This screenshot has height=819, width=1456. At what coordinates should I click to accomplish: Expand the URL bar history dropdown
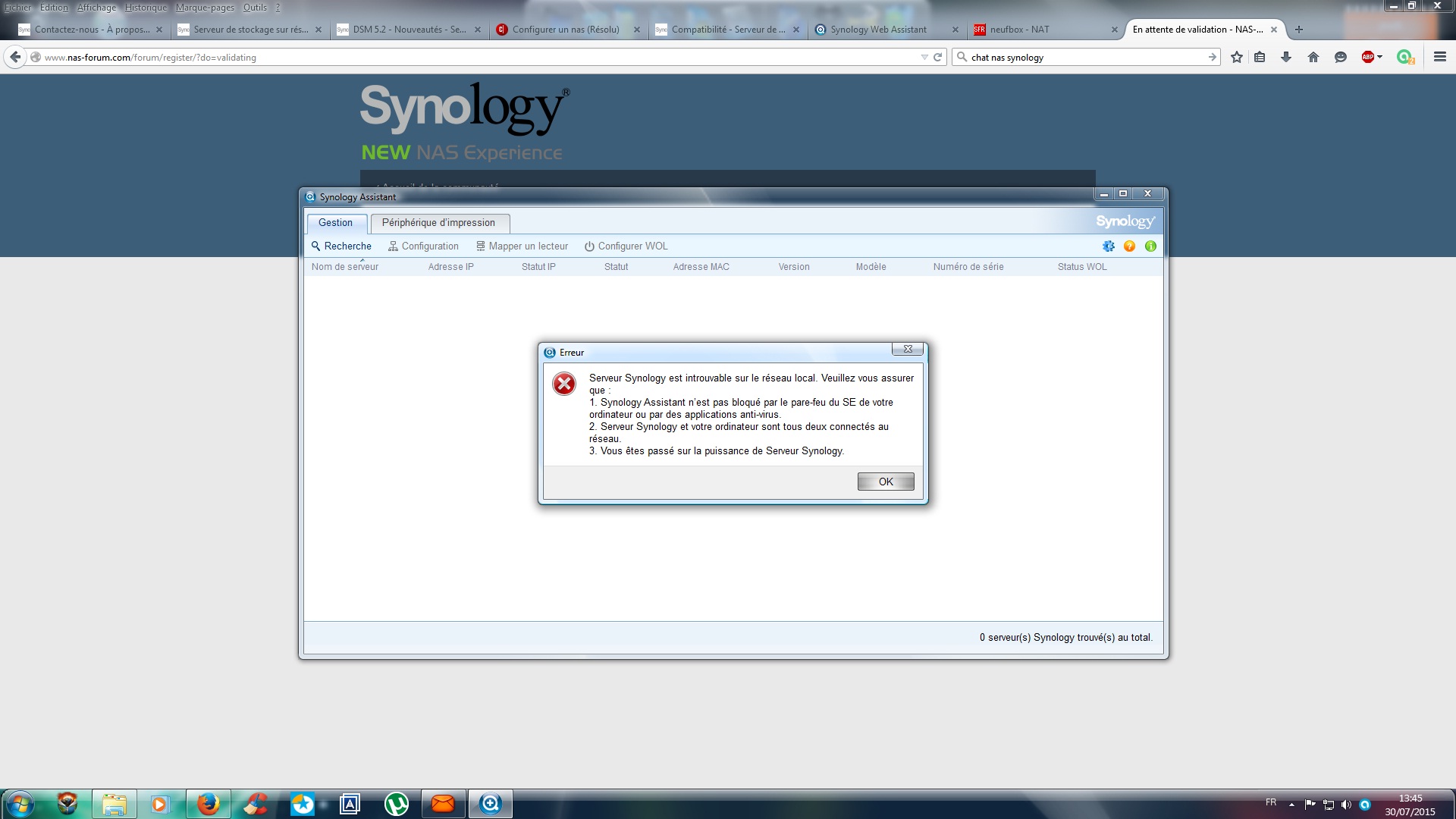click(x=924, y=58)
